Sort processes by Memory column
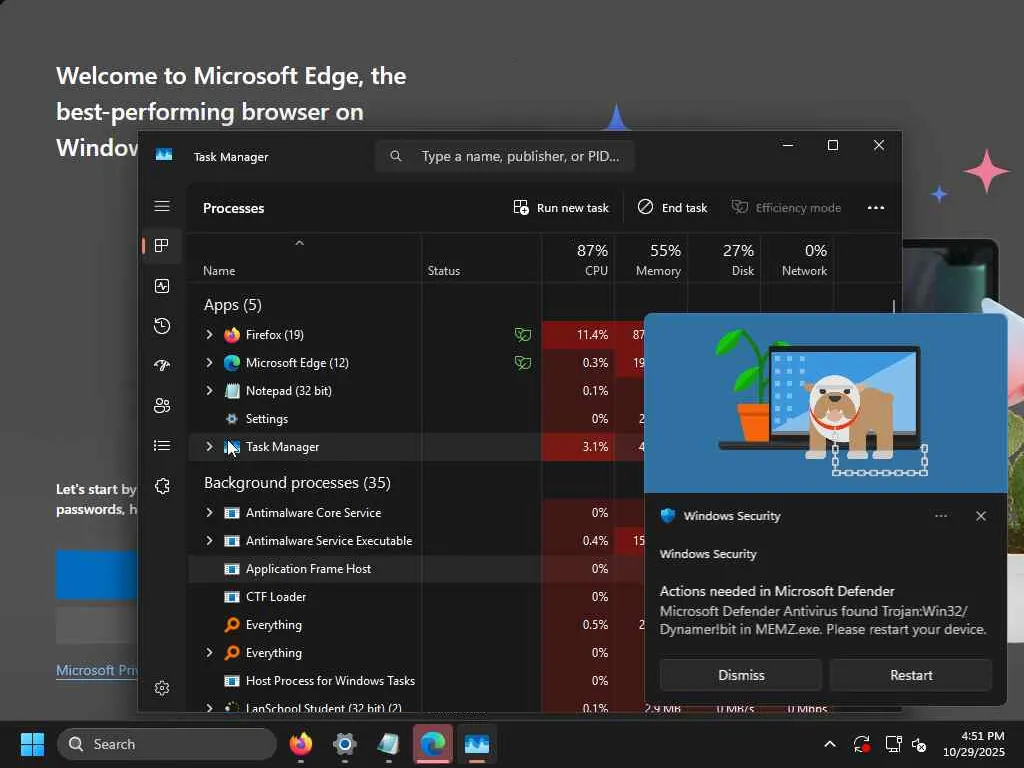The image size is (1024, 768). point(651,259)
